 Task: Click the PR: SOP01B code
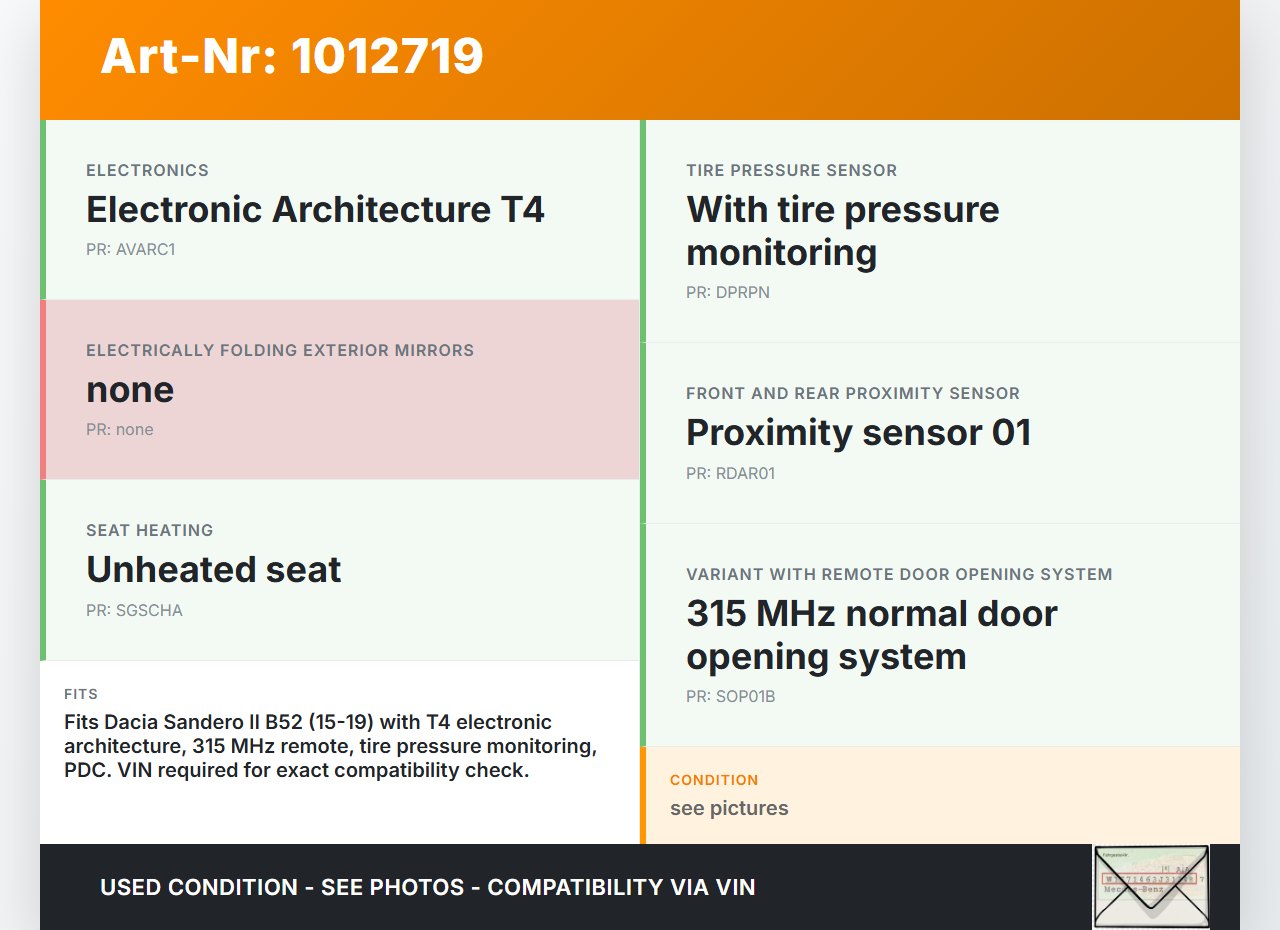731,697
